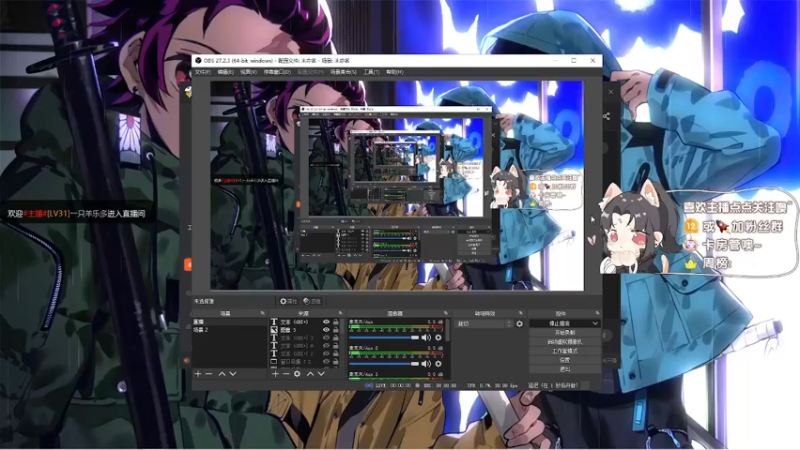Add a new source with plus icon
This screenshot has width=800, height=450.
pyautogui.click(x=275, y=374)
